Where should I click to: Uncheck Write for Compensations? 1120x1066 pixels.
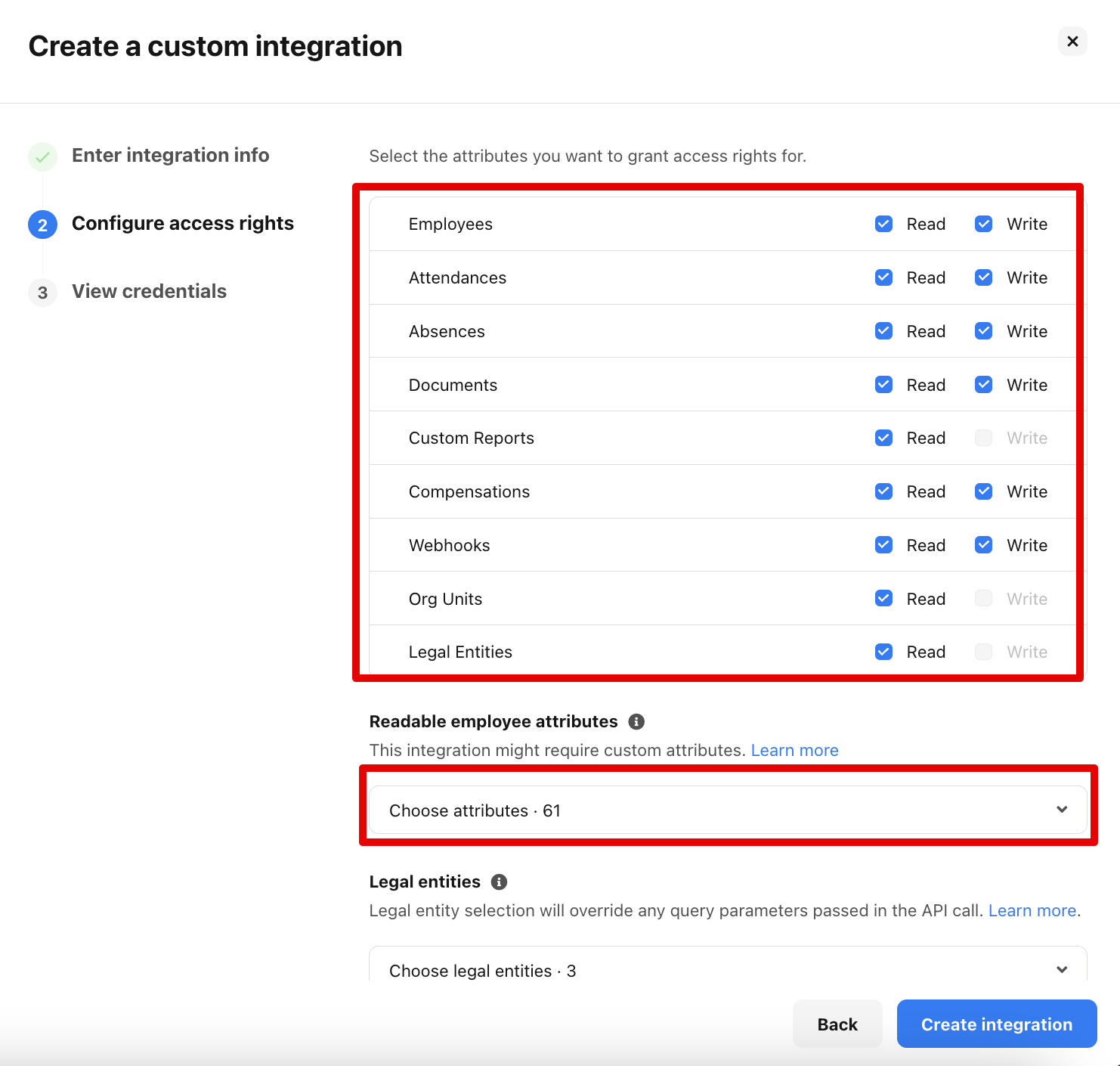click(983, 491)
